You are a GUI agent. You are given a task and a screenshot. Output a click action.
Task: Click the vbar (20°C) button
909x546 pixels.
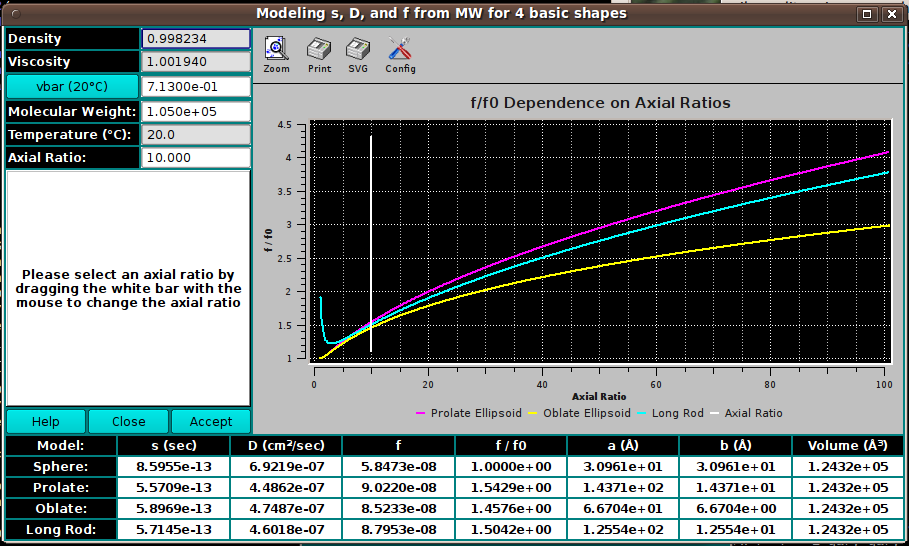72,86
